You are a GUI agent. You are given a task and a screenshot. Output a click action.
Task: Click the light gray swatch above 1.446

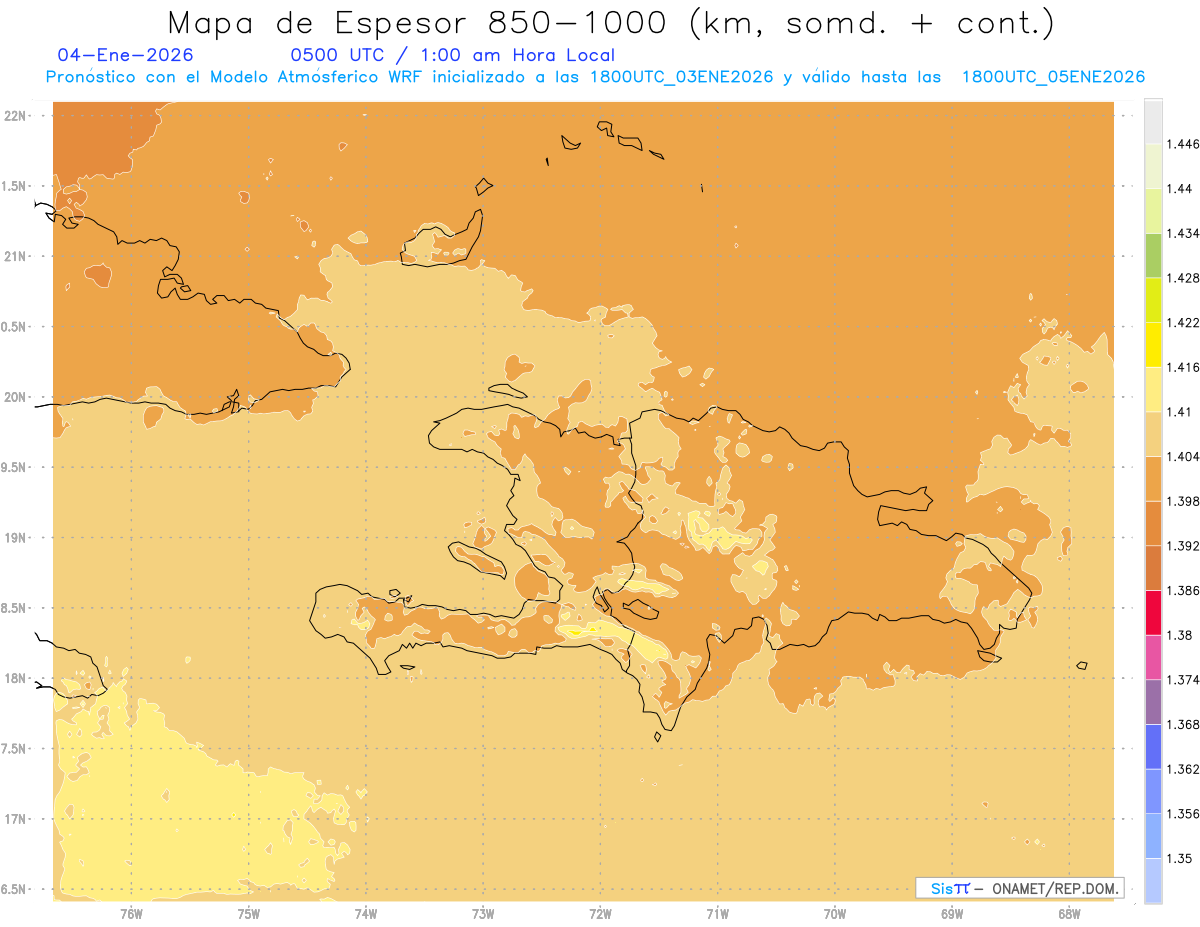click(1153, 121)
